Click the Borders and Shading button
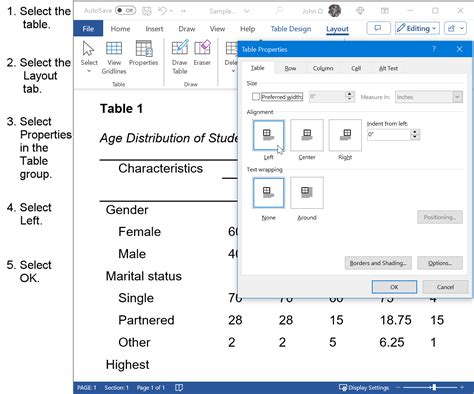 point(378,263)
